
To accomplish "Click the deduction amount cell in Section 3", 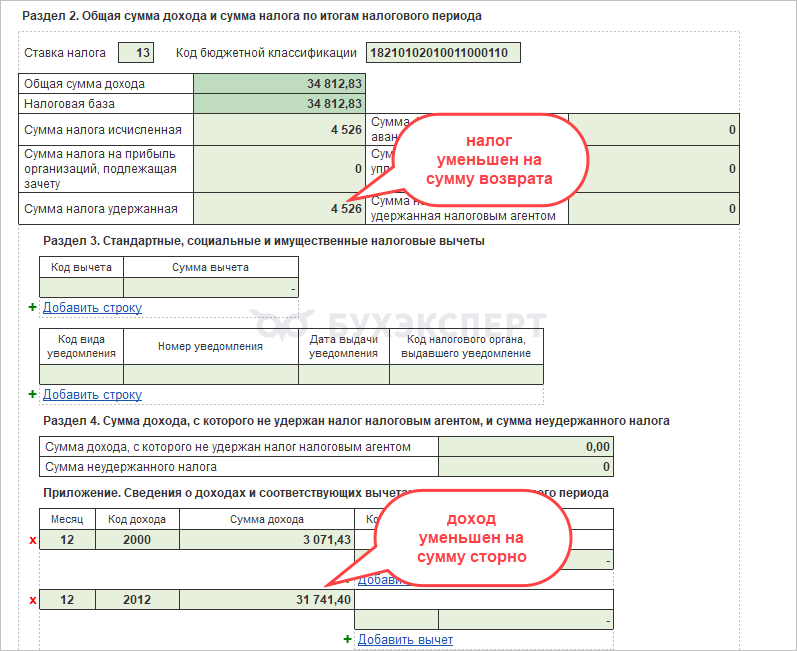I will pos(211,288).
